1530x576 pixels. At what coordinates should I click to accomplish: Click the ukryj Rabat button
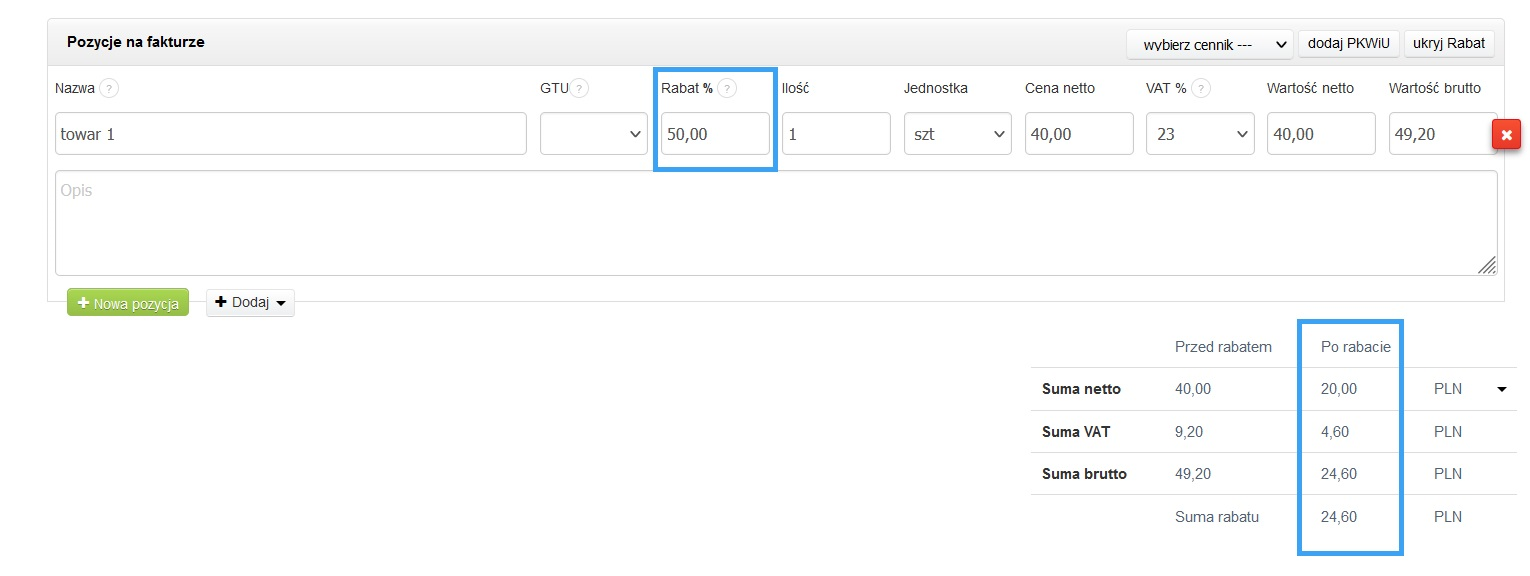tap(1449, 44)
